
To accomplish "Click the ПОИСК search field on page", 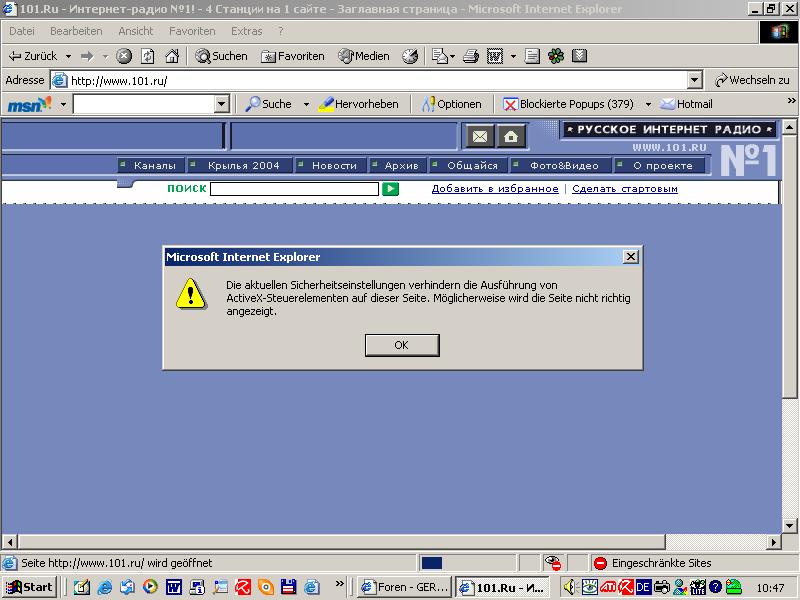I will tap(294, 189).
